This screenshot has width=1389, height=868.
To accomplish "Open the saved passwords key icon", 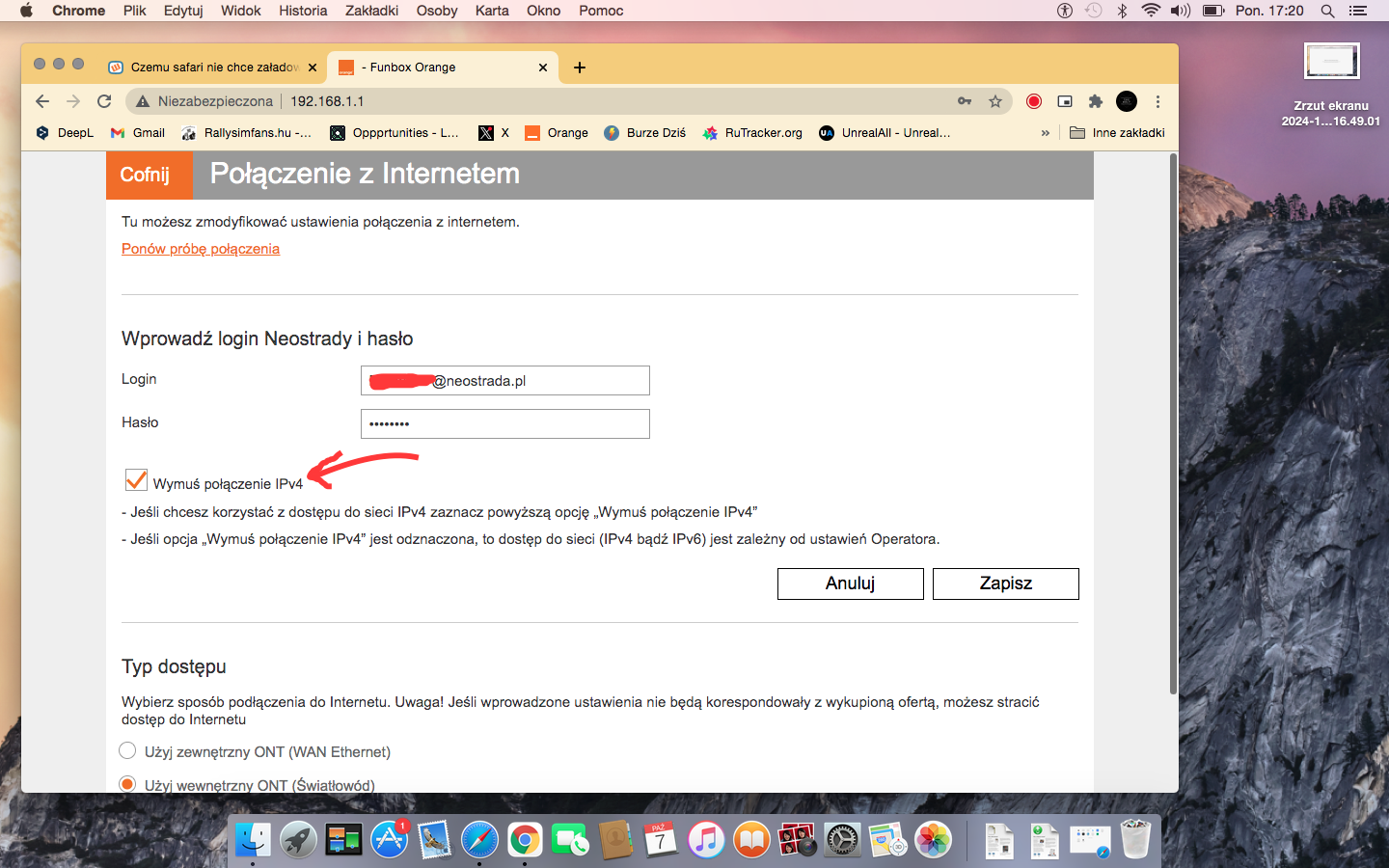I will click(x=965, y=101).
